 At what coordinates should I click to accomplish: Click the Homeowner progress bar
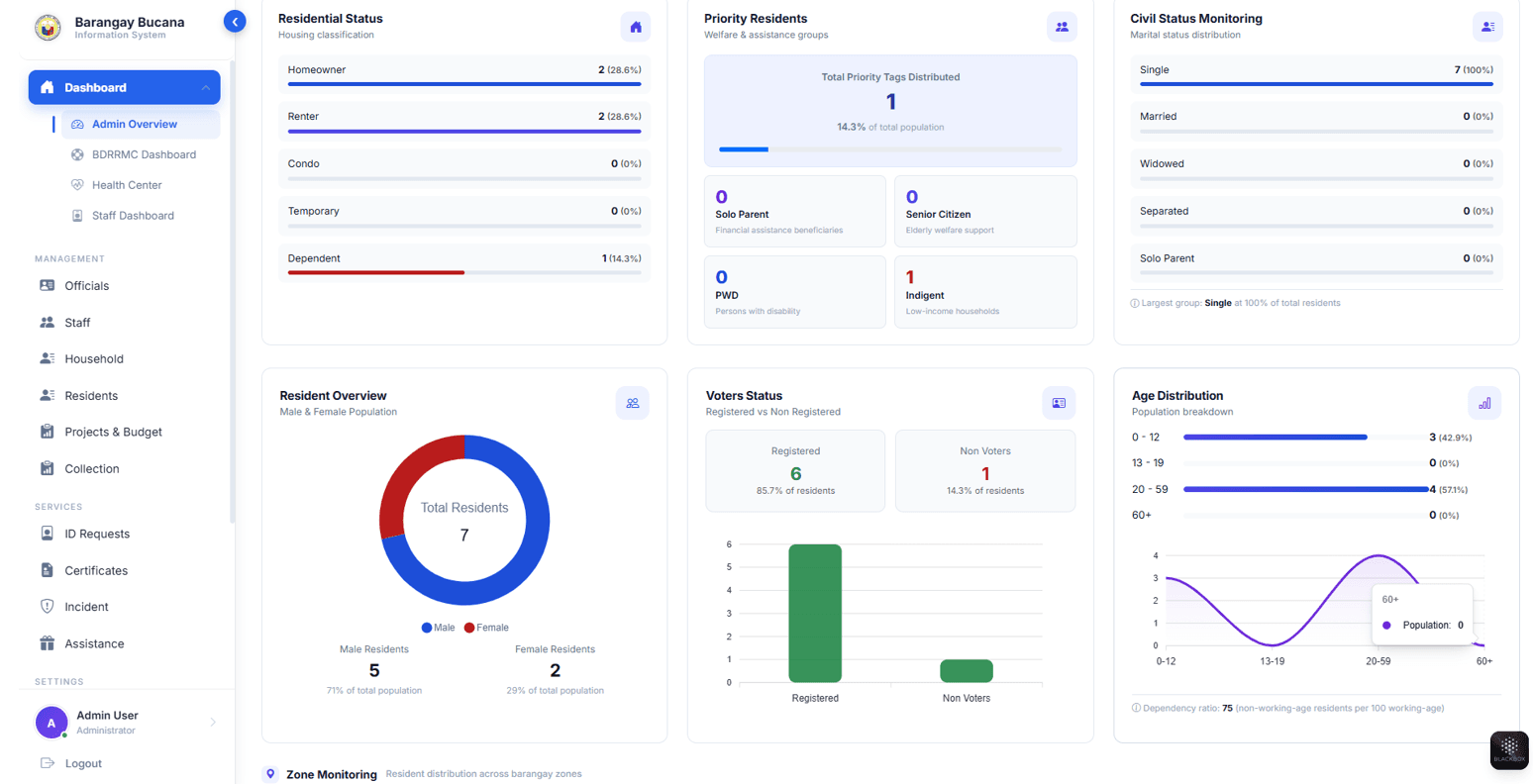pyautogui.click(x=464, y=84)
